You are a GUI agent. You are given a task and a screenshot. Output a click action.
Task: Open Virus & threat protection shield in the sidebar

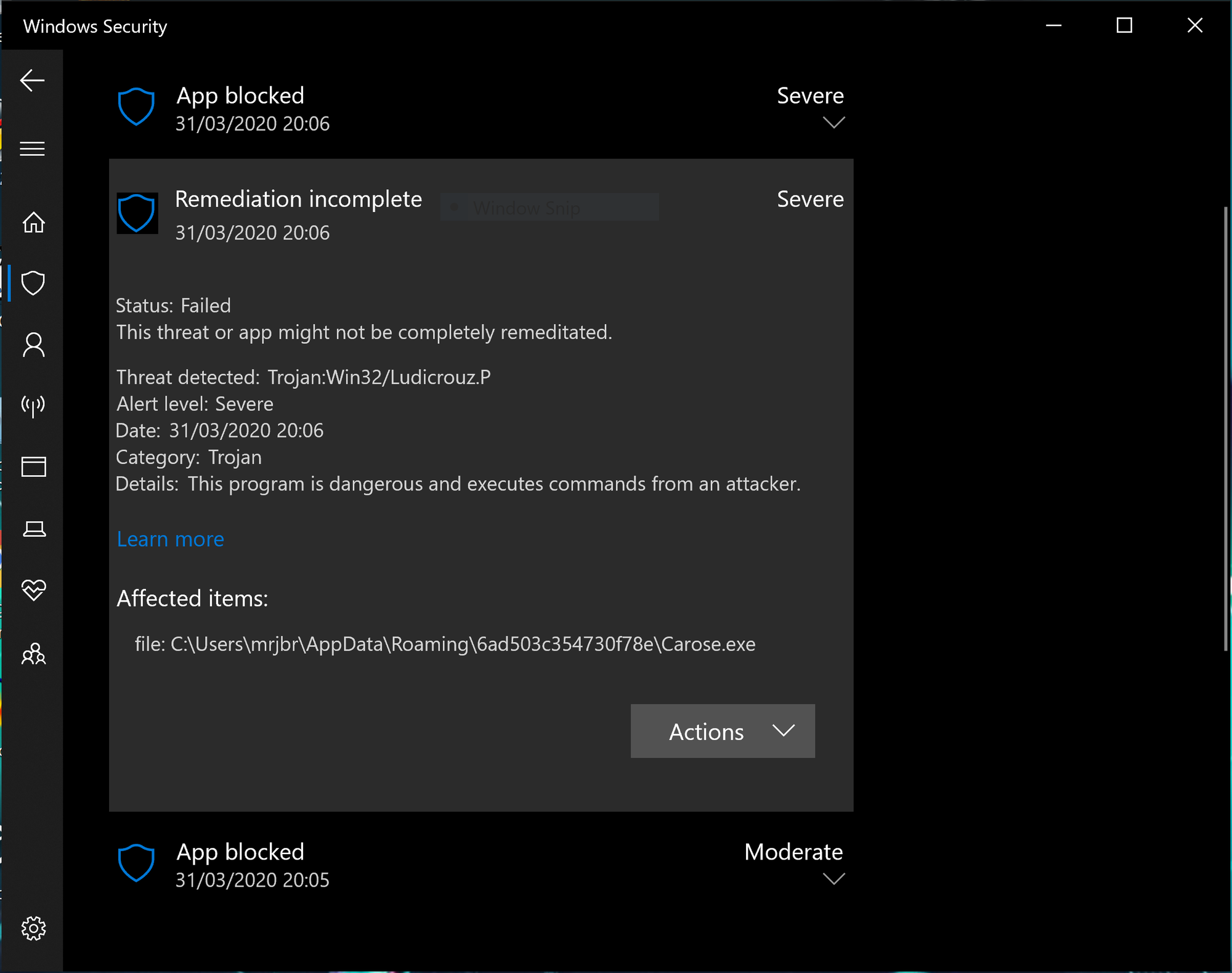[33, 283]
